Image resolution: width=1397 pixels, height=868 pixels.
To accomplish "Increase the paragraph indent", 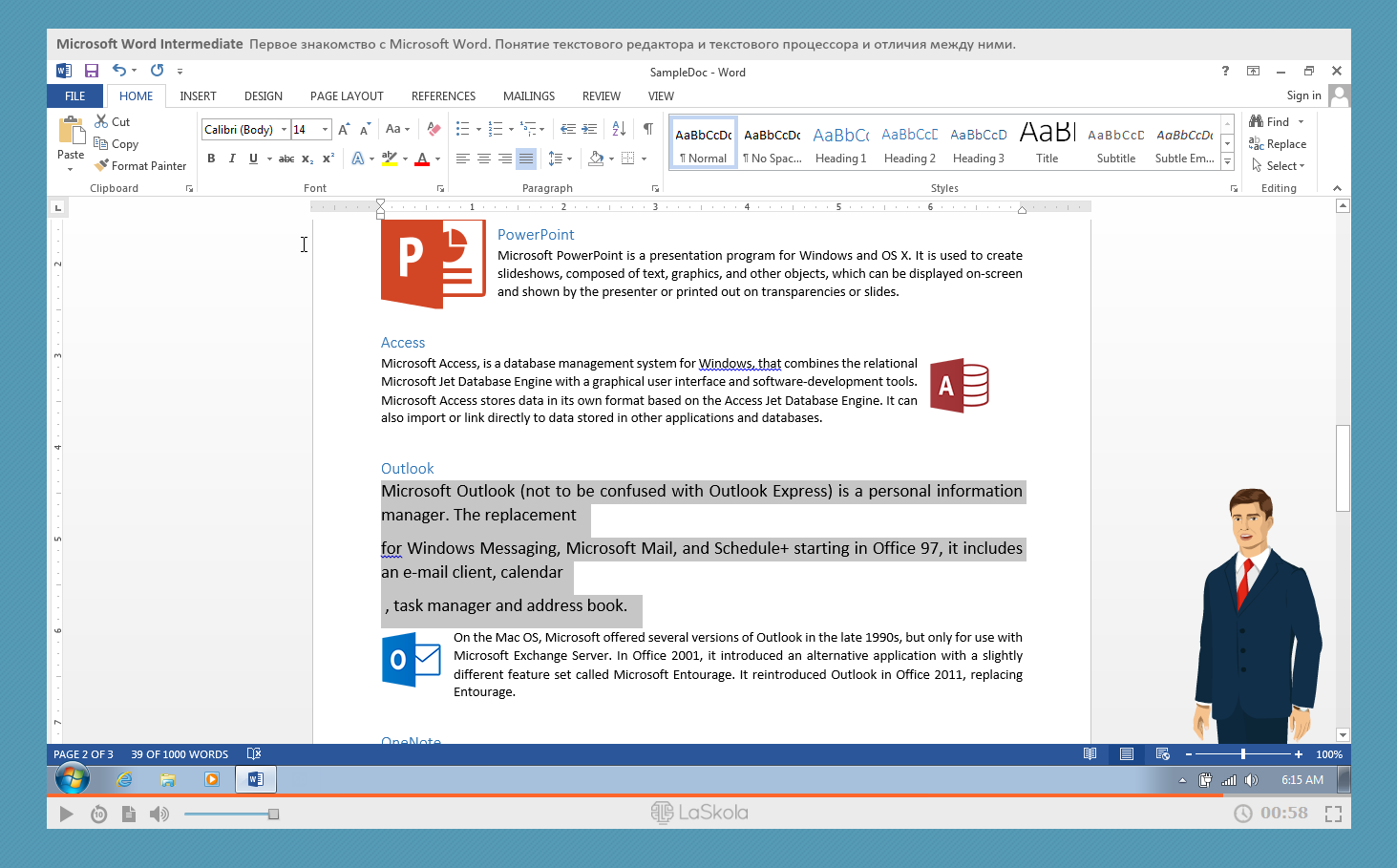I will click(589, 129).
